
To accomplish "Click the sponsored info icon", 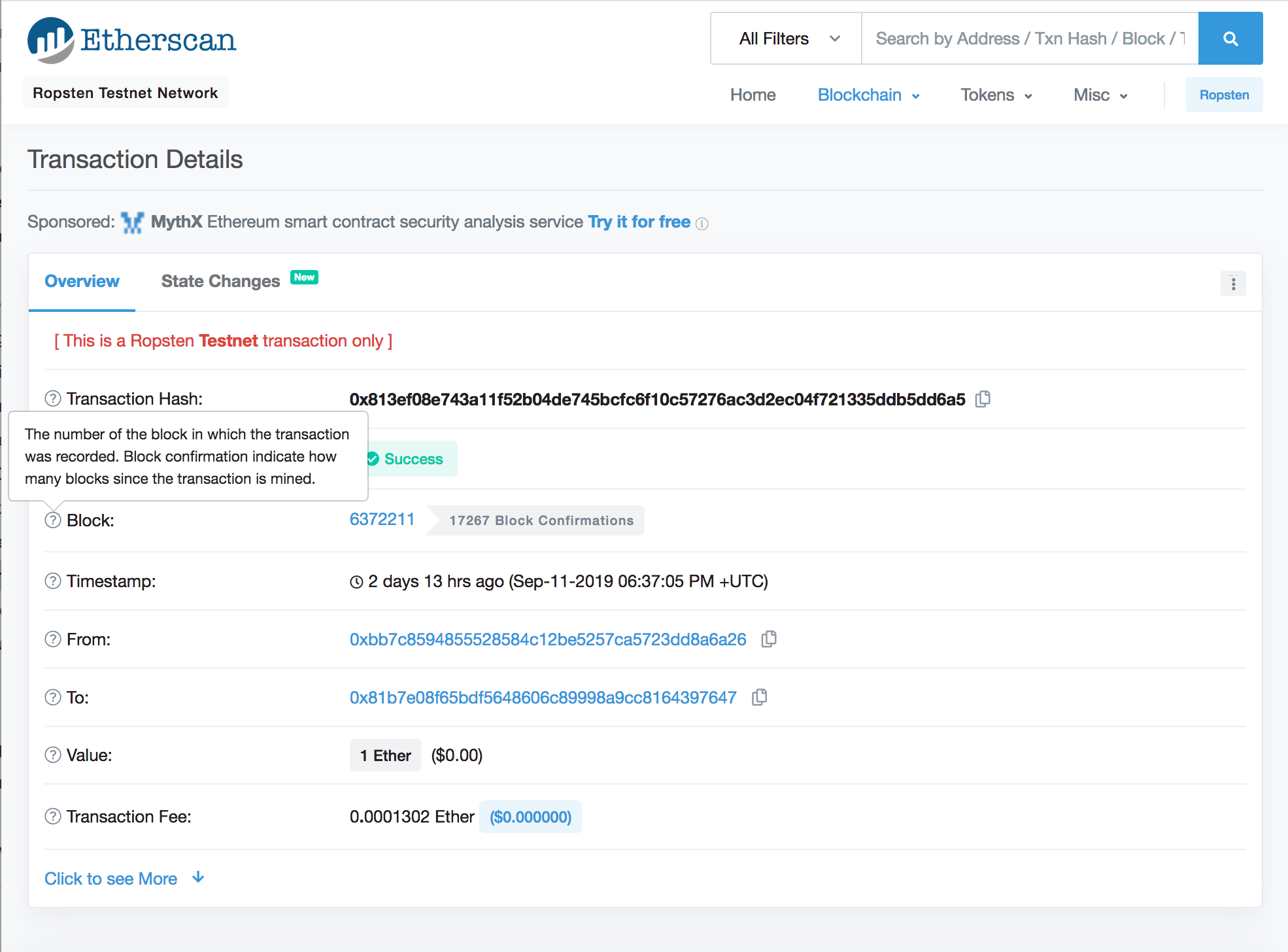I will (x=702, y=224).
